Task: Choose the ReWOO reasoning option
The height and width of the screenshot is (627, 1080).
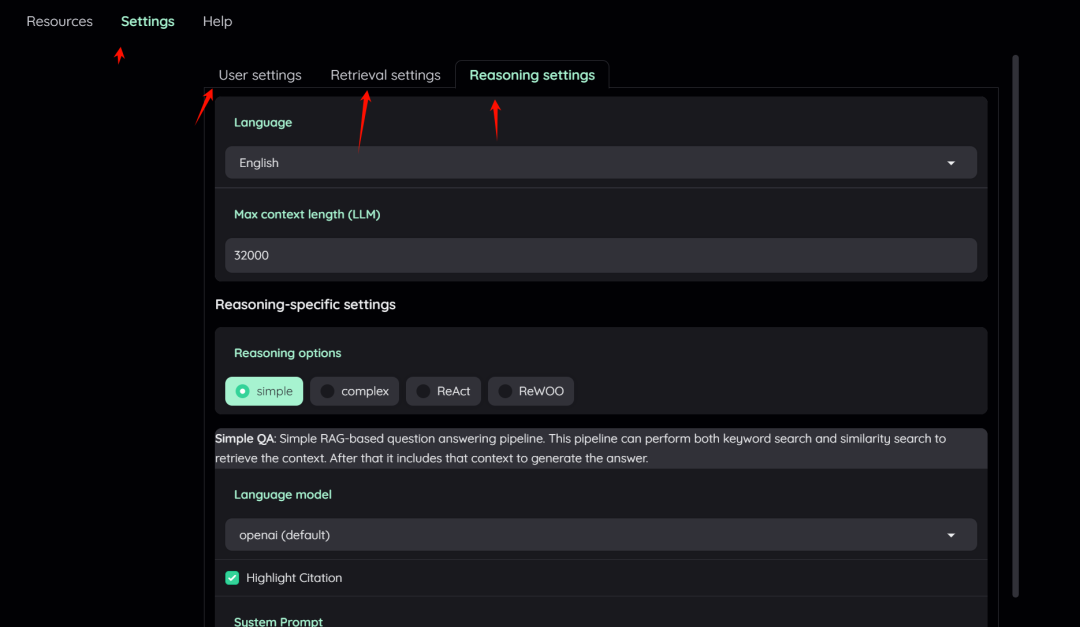Action: point(530,391)
